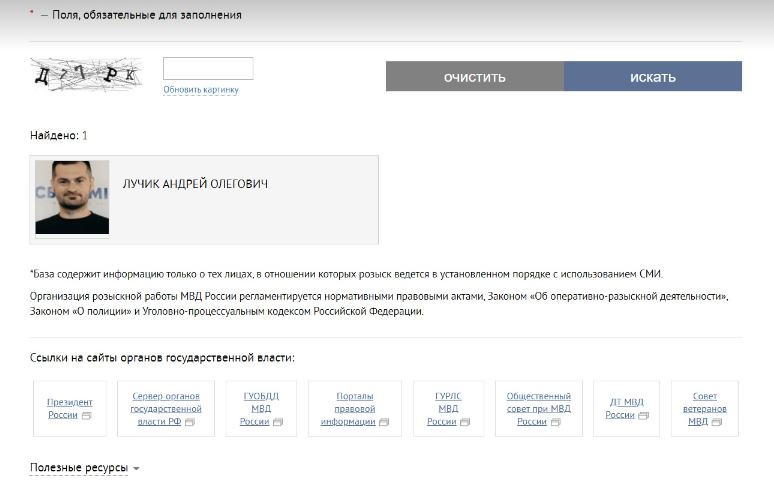Screen dimensions: 774x500
Task: Click external-link icon beside ДТ МВД России
Action: point(643,416)
